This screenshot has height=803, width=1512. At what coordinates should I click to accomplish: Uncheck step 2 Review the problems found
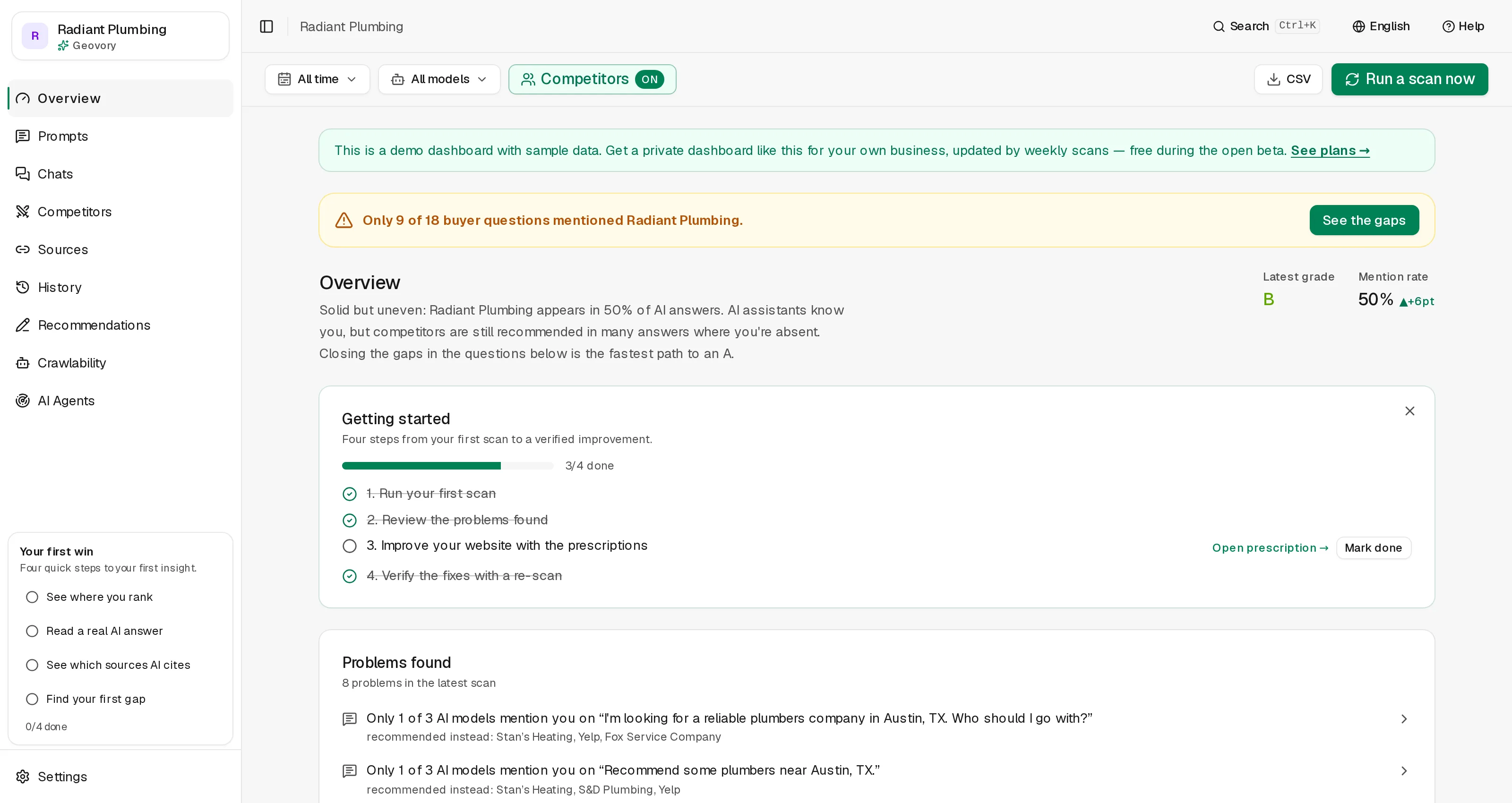pos(350,521)
